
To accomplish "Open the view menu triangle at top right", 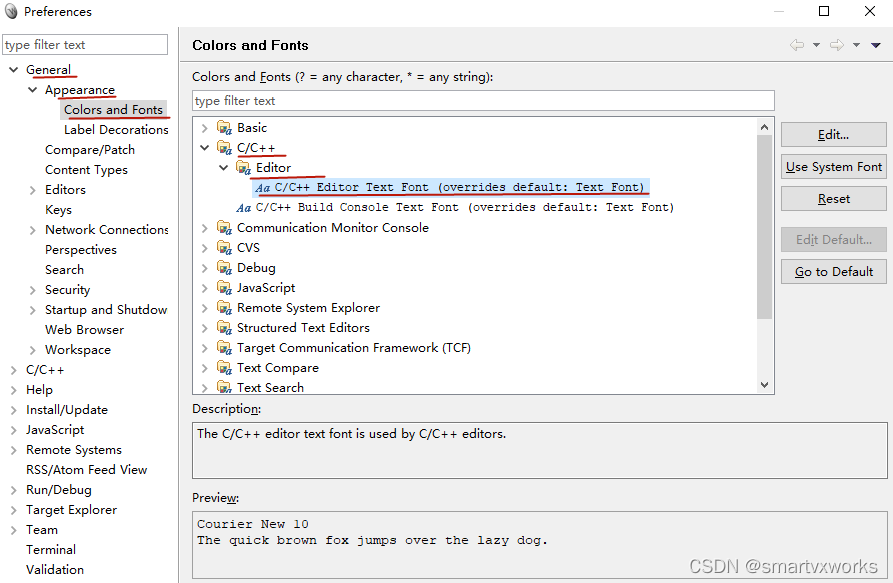I will point(877,44).
